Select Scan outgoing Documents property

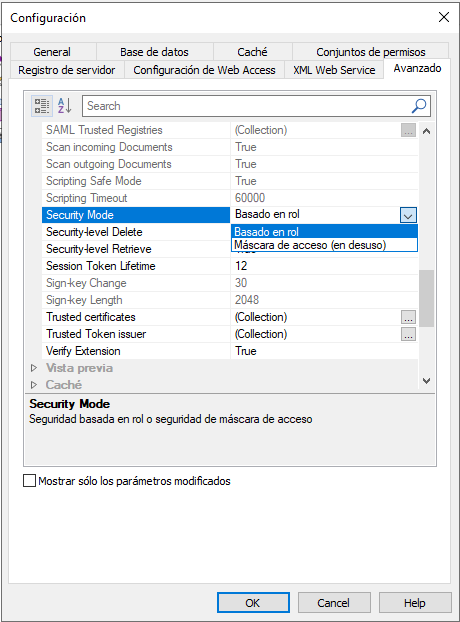[136, 164]
